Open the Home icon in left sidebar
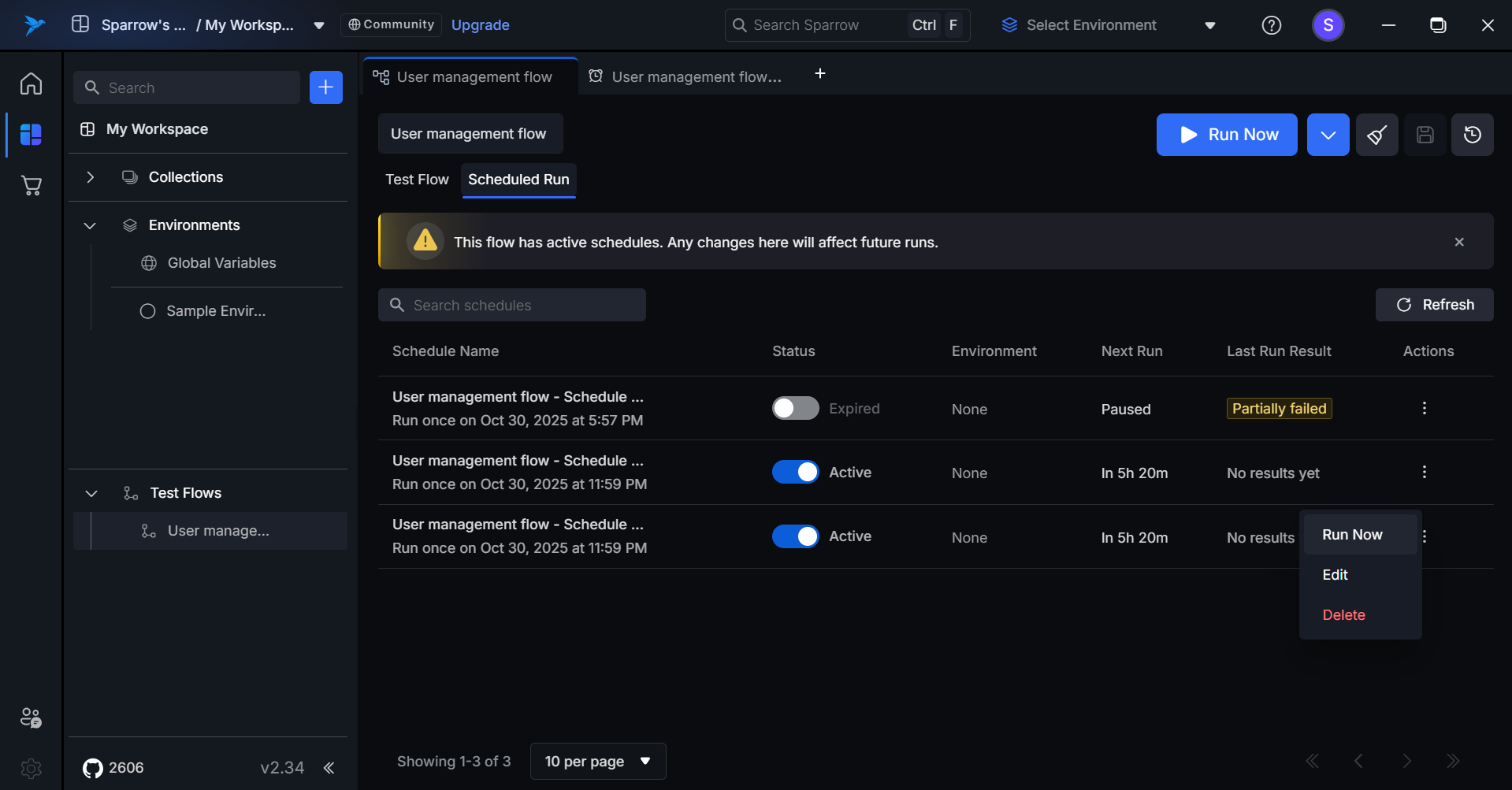Viewport: 1512px width, 790px height. pyautogui.click(x=31, y=83)
